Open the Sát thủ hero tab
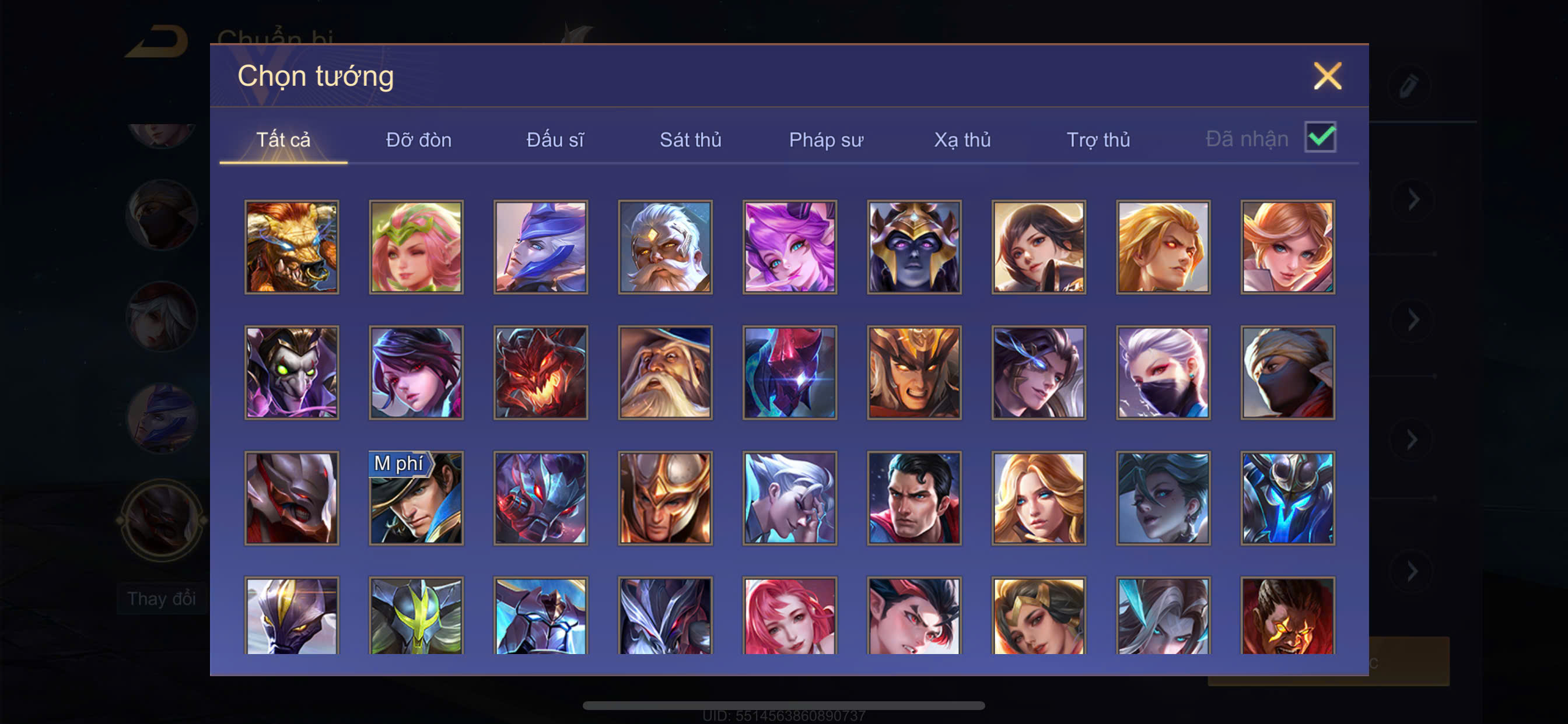The width and height of the screenshot is (1568, 724). 690,140
